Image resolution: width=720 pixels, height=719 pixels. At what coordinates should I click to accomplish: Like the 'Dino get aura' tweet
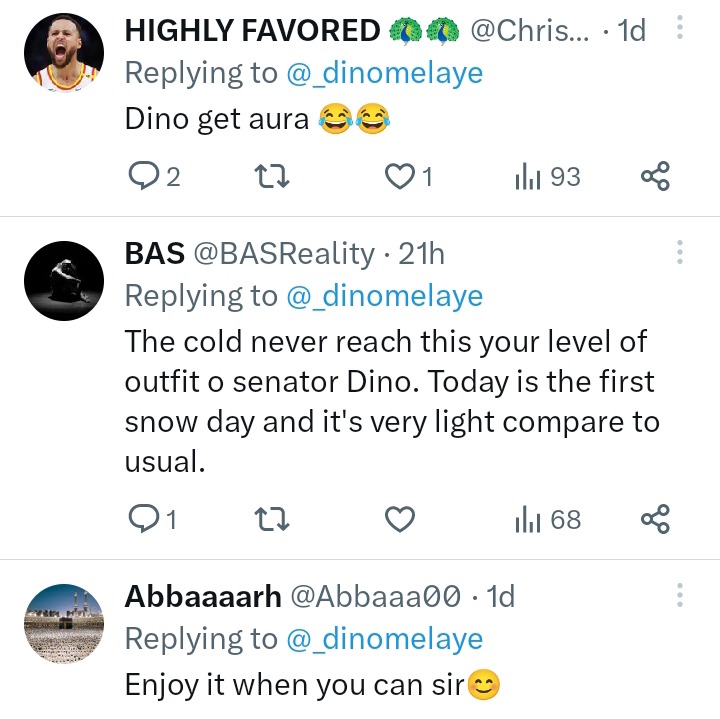click(x=400, y=177)
